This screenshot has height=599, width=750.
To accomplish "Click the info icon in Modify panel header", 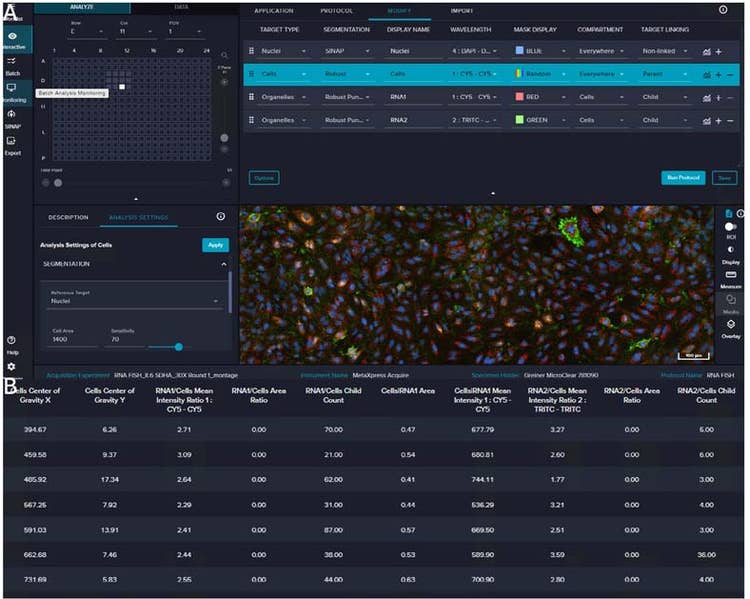I will (x=723, y=10).
